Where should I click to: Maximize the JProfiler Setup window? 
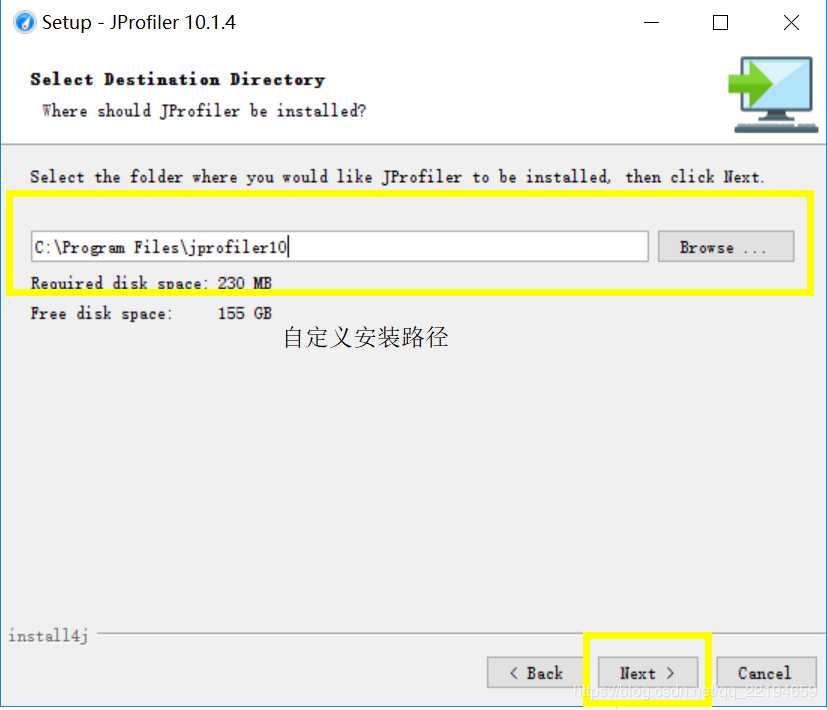tap(720, 22)
